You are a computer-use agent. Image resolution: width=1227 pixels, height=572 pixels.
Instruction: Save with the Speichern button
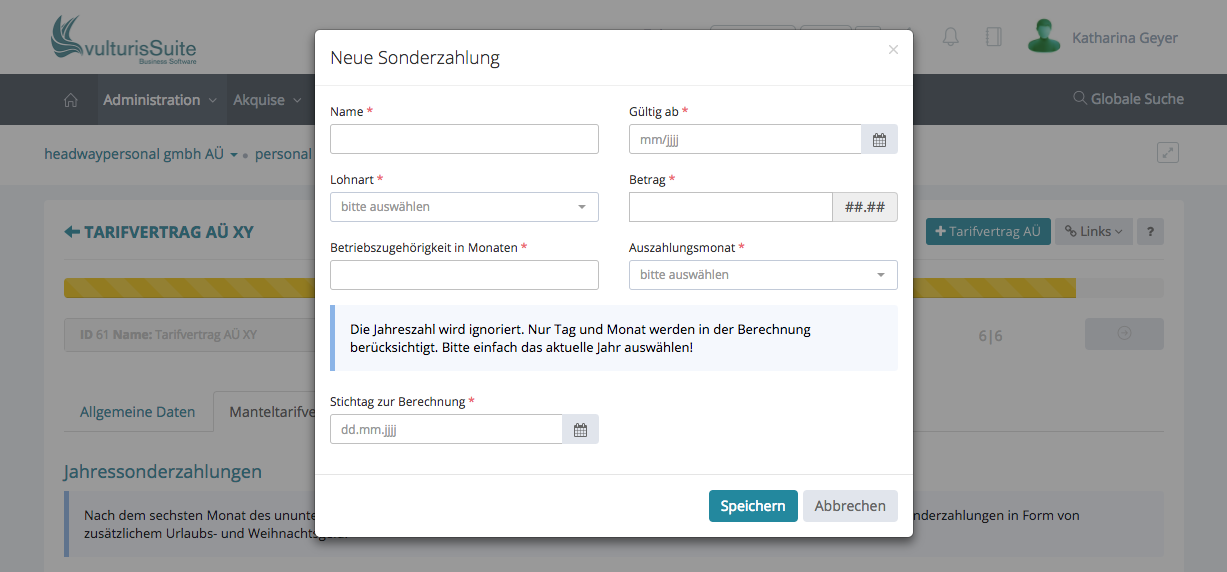(x=753, y=506)
